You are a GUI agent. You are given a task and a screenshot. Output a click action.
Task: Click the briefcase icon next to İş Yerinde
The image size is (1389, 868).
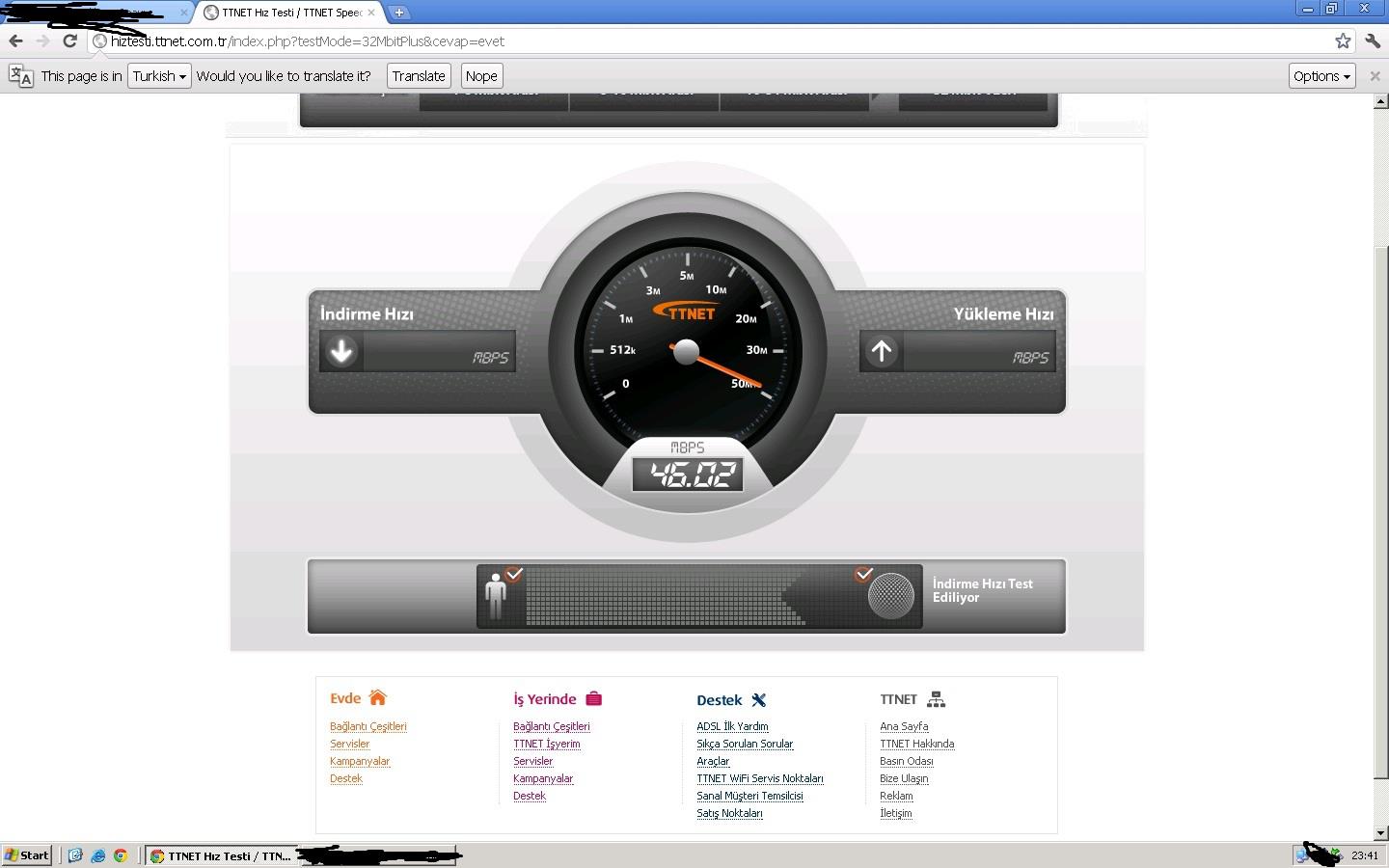pos(593,698)
